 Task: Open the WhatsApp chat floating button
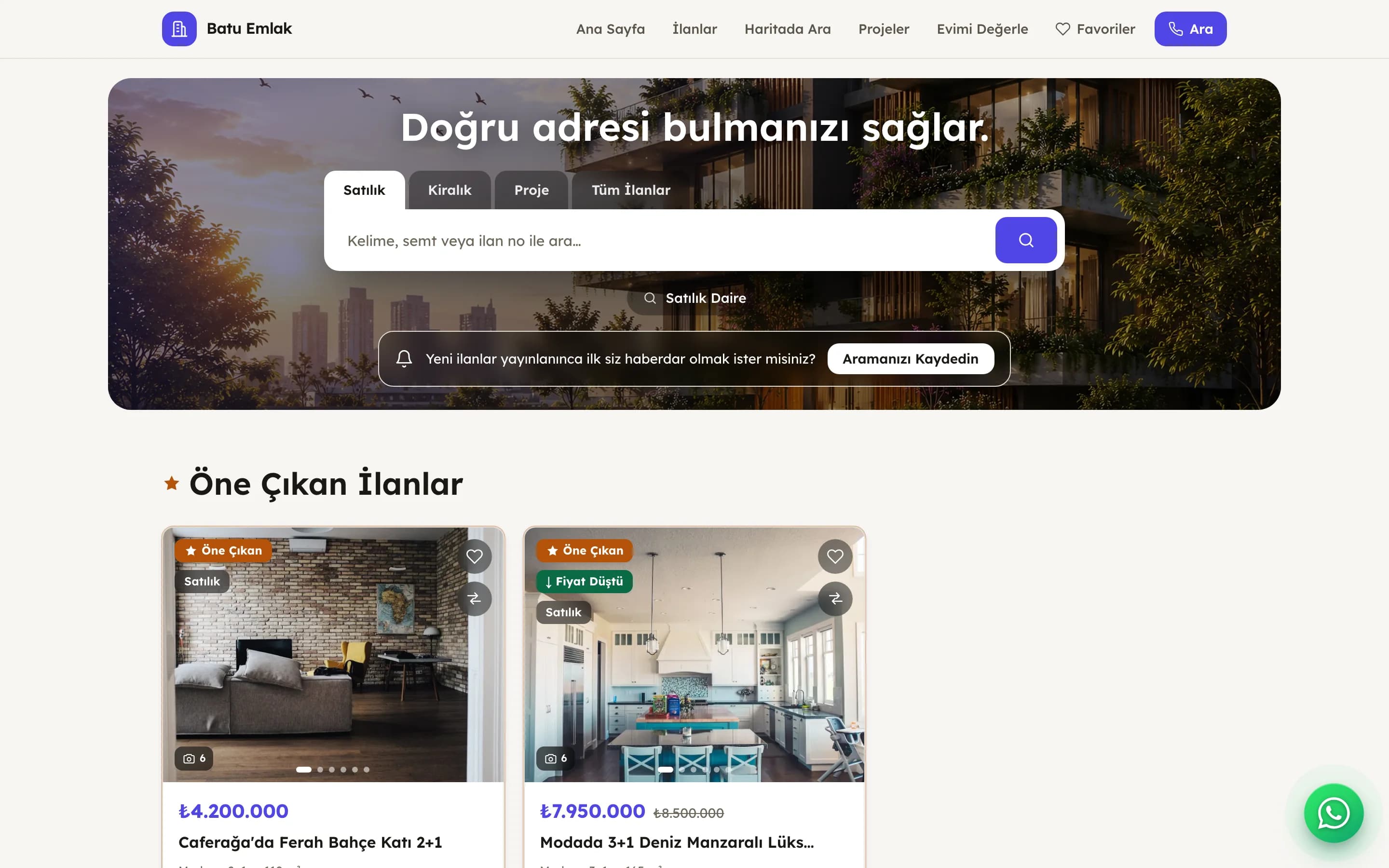tap(1334, 814)
